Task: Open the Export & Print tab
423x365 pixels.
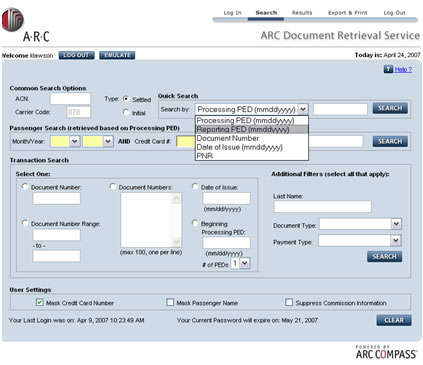Action: (x=348, y=13)
